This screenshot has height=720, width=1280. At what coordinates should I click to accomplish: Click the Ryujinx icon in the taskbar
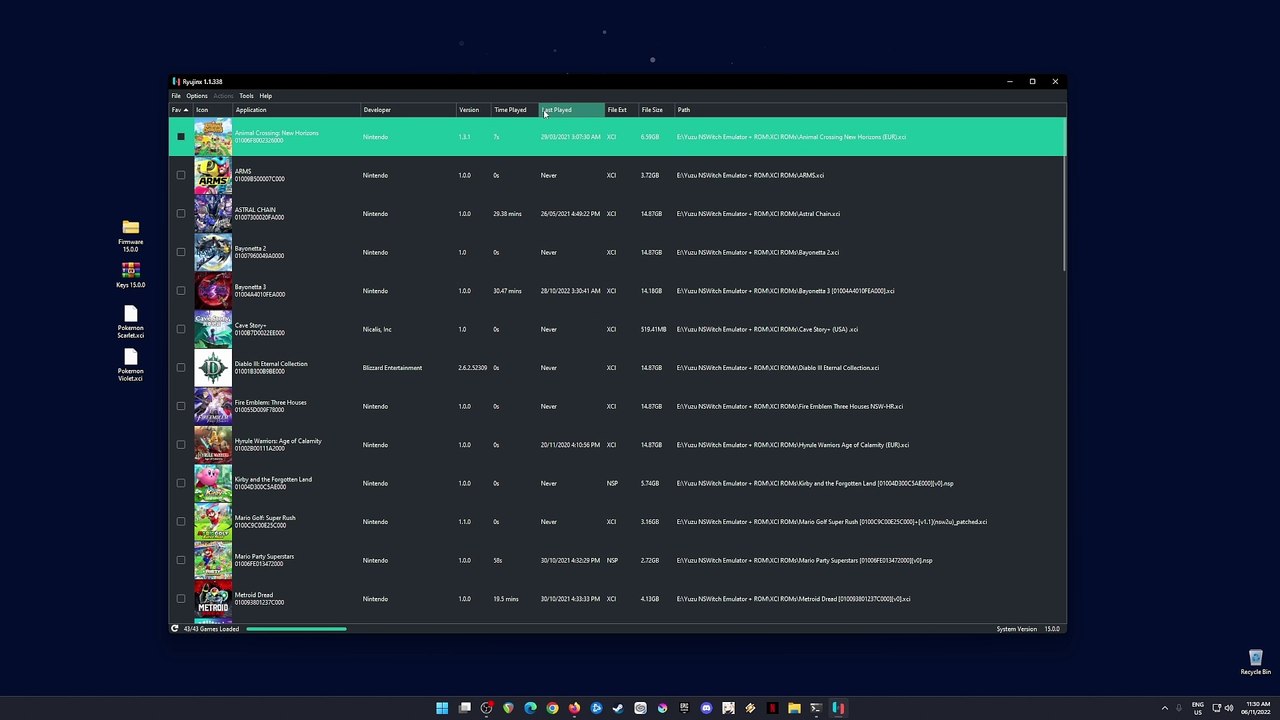(x=838, y=708)
